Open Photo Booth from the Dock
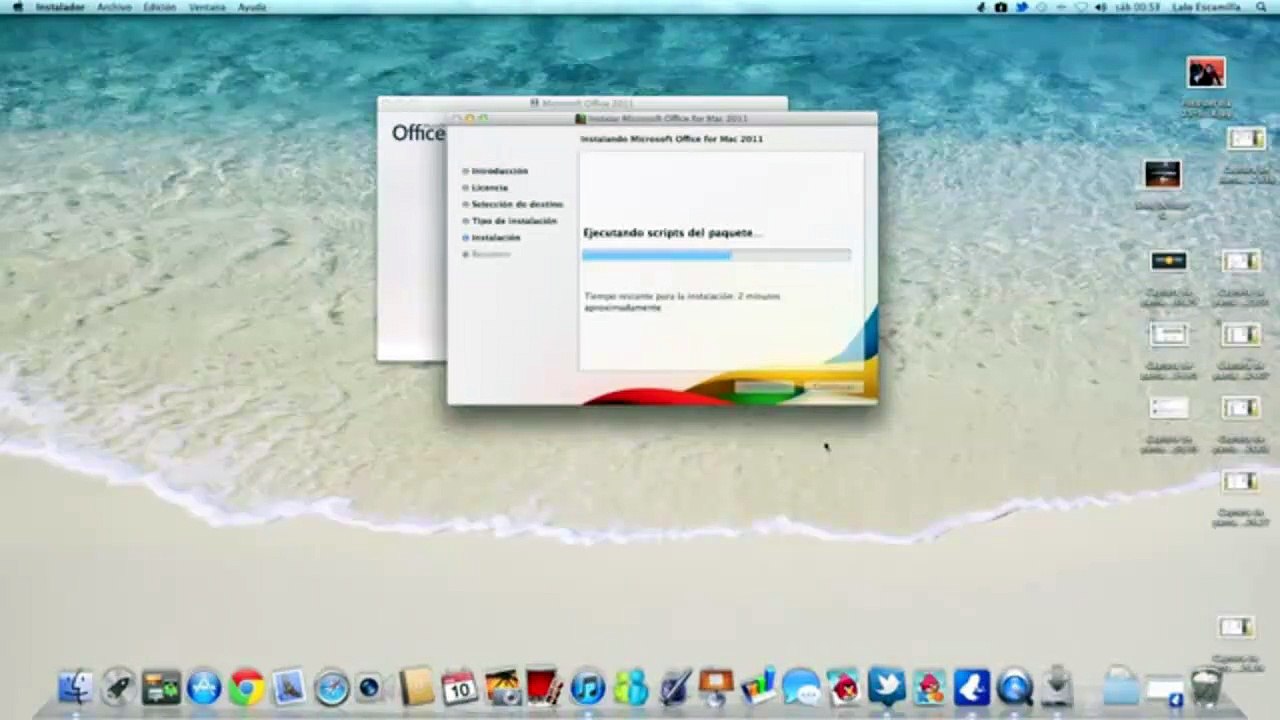The image size is (1280, 720). click(544, 687)
